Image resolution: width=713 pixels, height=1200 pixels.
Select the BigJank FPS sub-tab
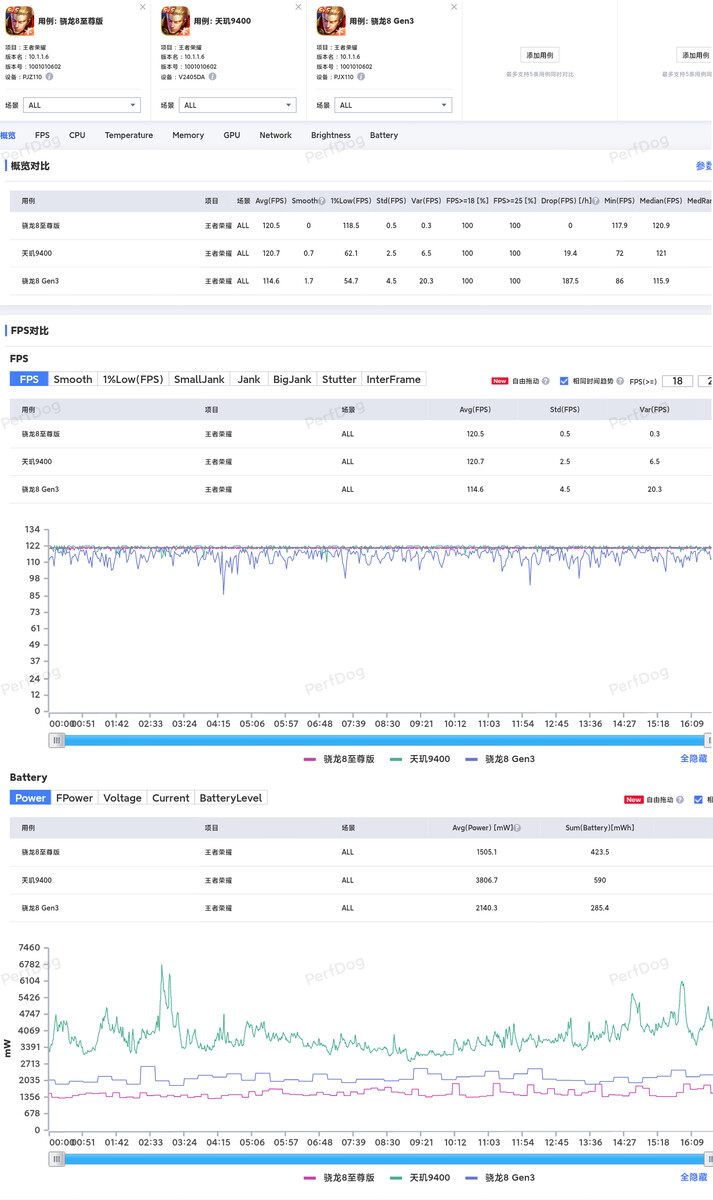point(292,379)
